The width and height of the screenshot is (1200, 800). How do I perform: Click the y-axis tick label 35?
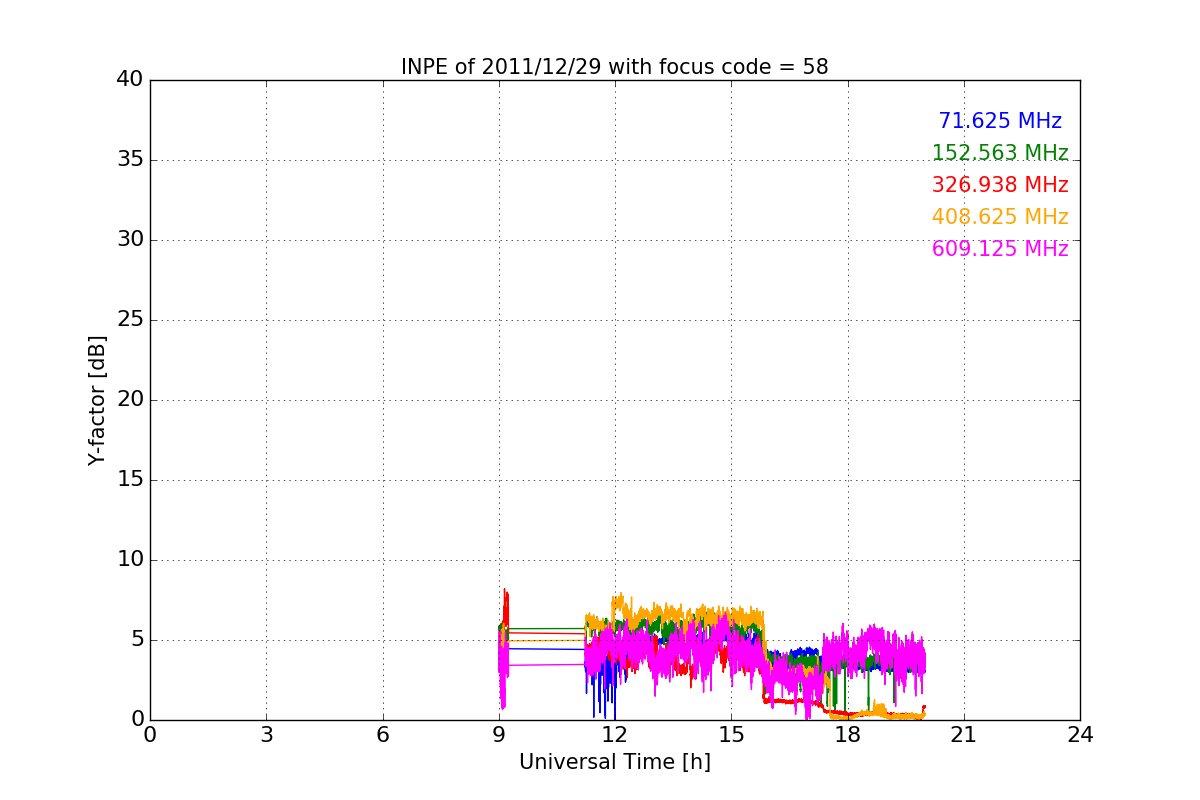130,160
